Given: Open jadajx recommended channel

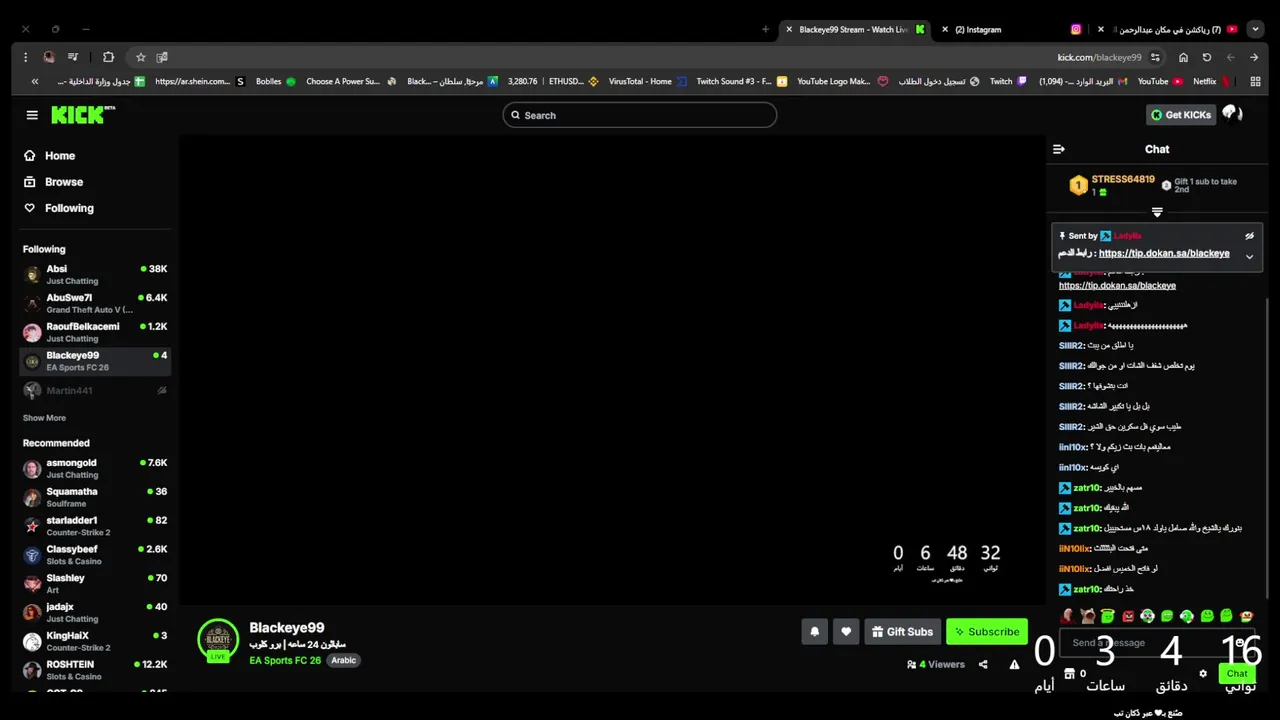Looking at the screenshot, I should tap(95, 612).
